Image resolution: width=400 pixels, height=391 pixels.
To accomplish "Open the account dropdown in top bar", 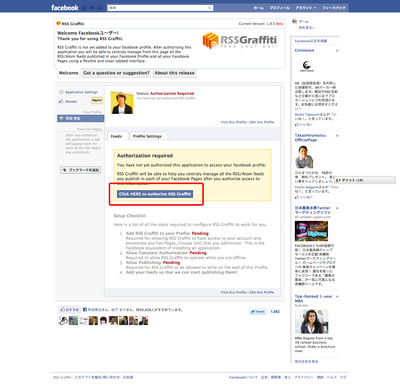I will (305, 8).
